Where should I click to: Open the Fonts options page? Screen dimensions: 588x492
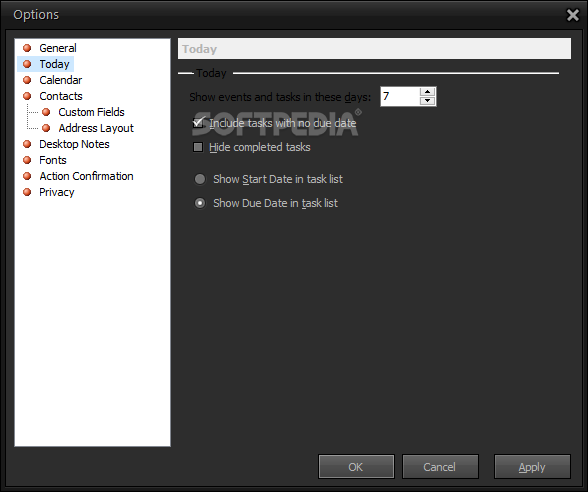(x=53, y=160)
